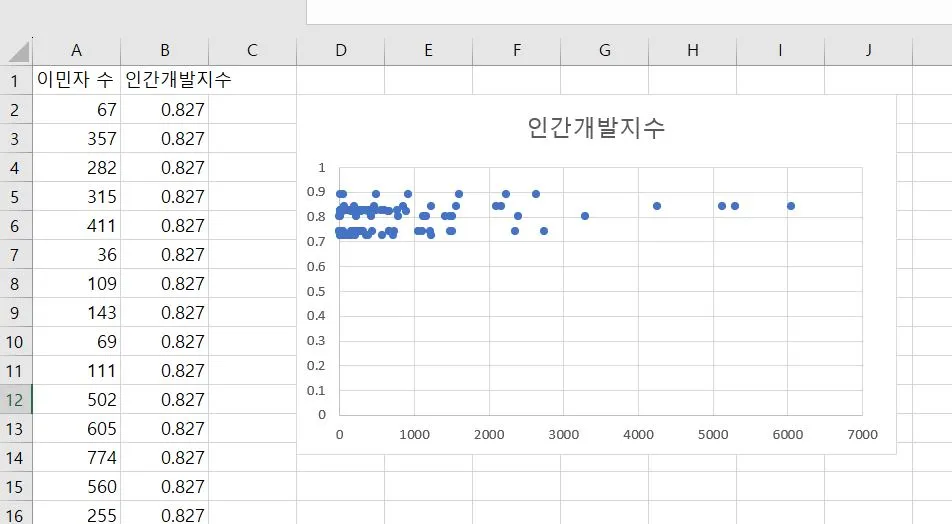952x524 pixels.
Task: Click cell A1 '이민자 수'
Action: [76, 80]
